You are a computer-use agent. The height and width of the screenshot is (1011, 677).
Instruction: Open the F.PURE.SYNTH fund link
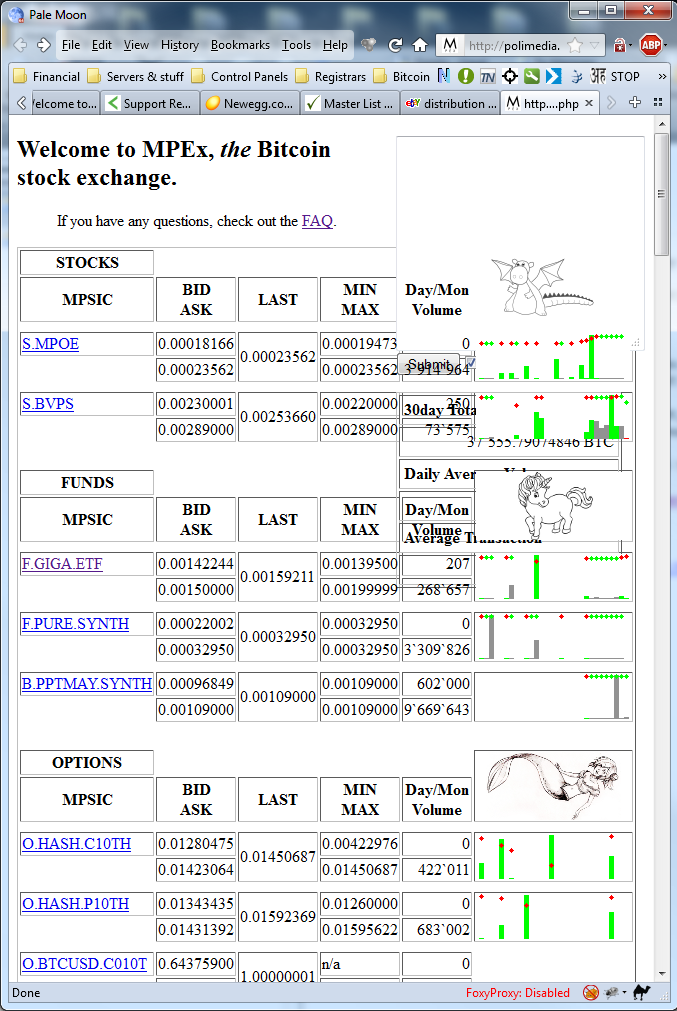point(75,623)
